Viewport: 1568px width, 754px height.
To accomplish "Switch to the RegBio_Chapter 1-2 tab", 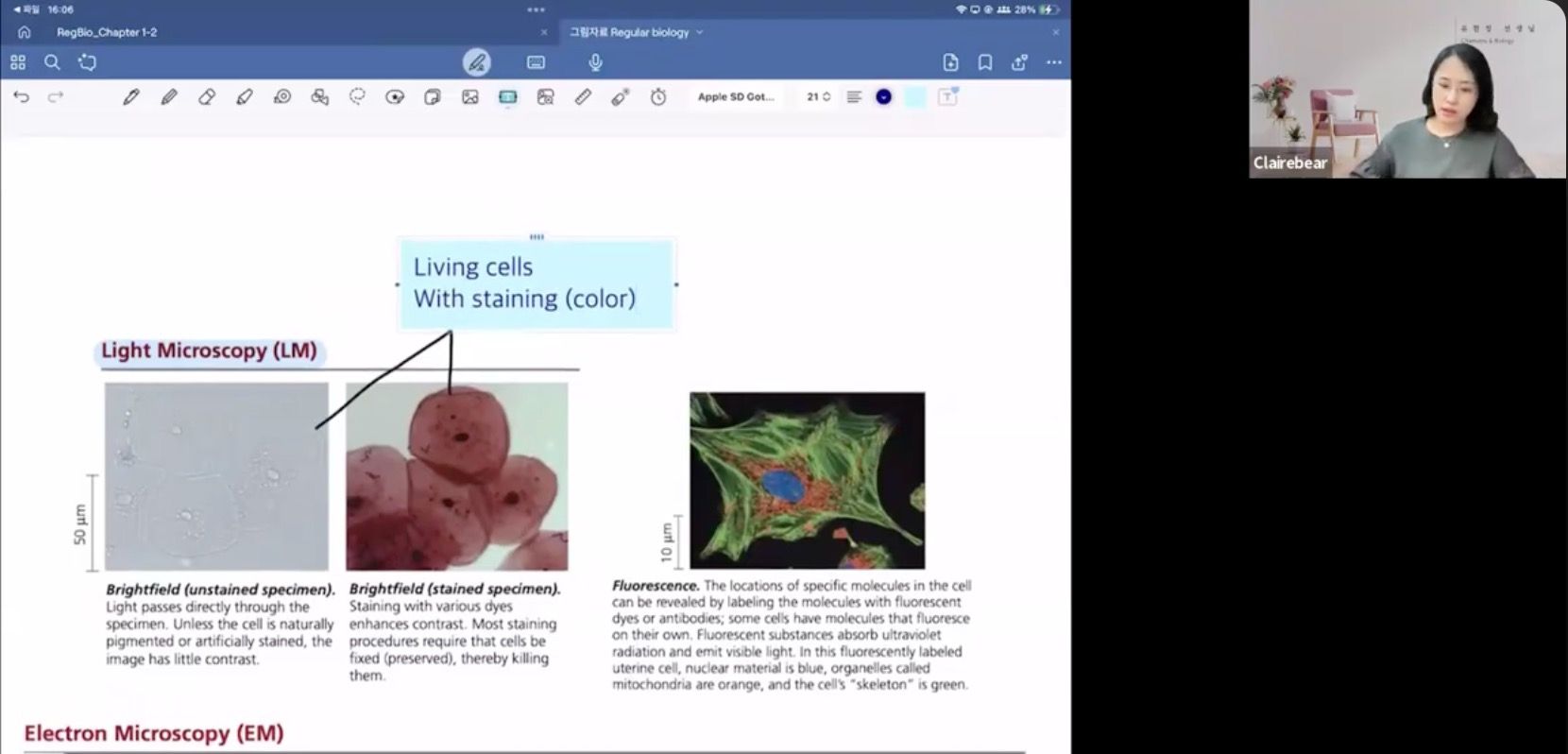I will click(x=107, y=32).
